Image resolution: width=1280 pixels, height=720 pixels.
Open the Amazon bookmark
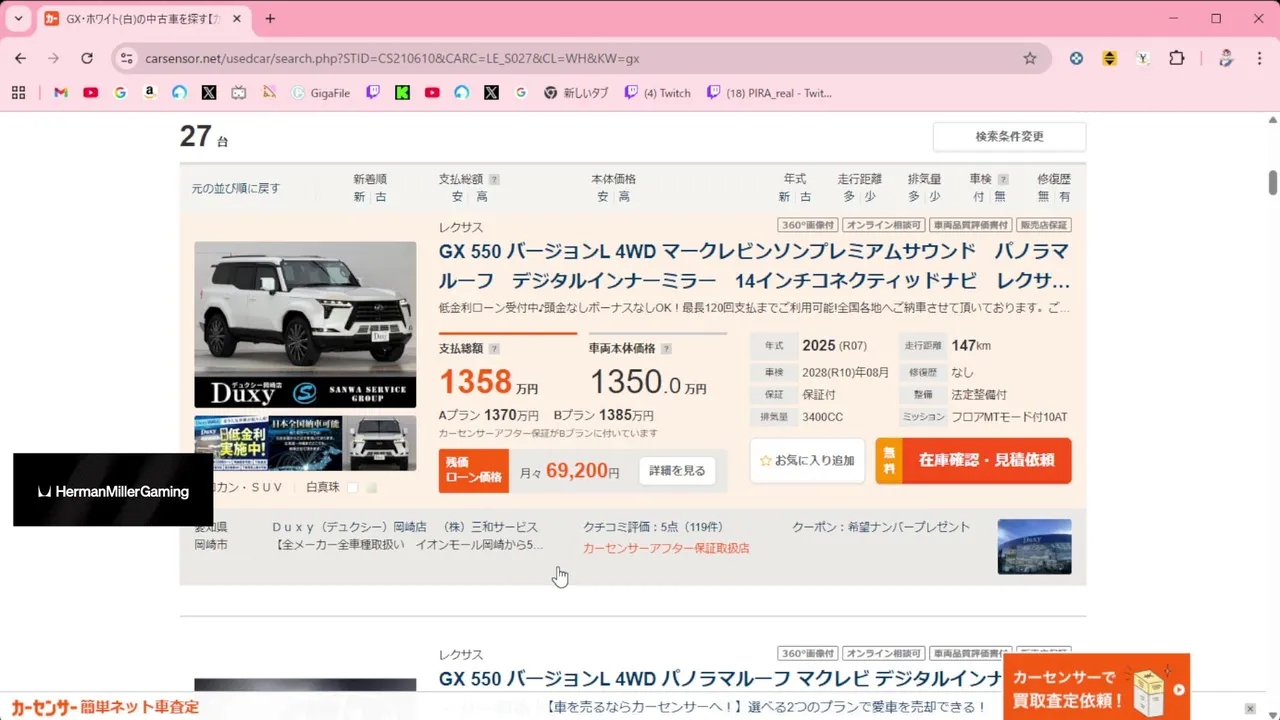click(x=149, y=93)
